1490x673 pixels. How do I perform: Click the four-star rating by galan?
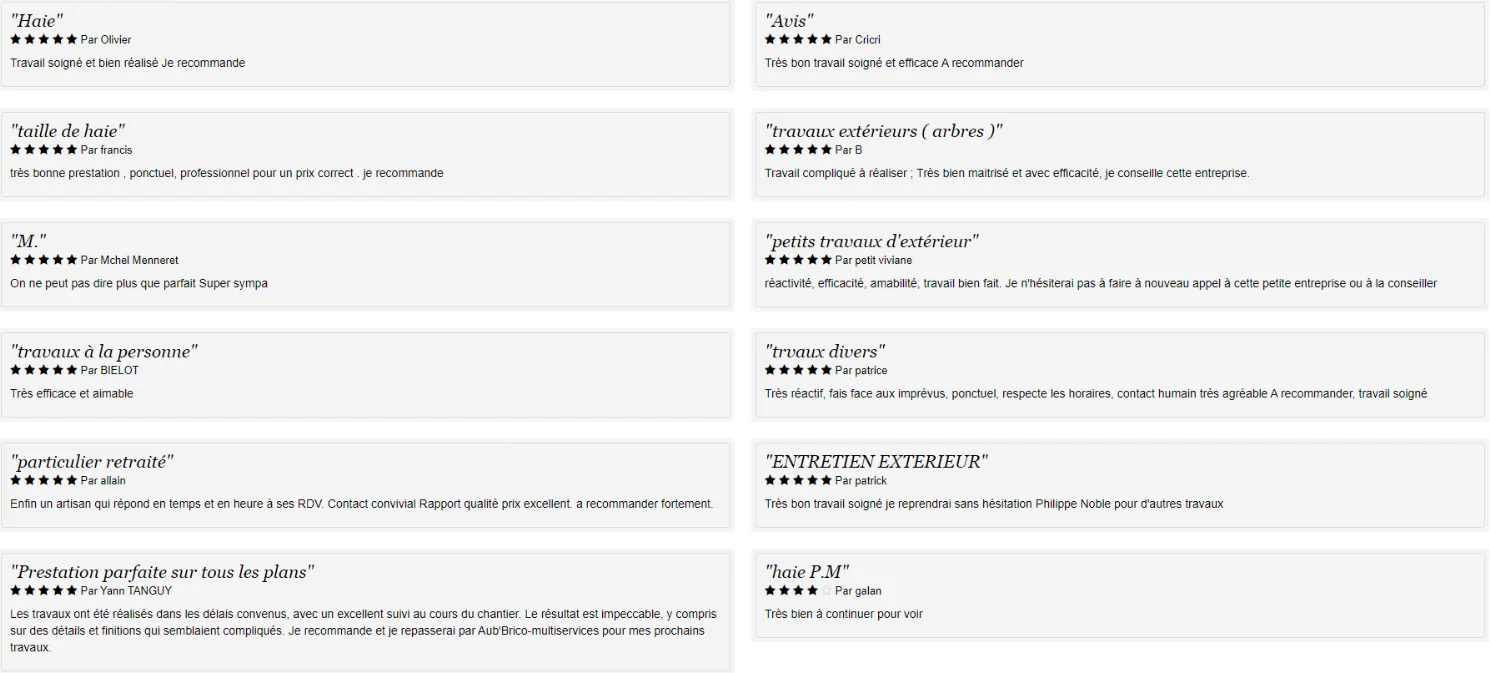(798, 591)
